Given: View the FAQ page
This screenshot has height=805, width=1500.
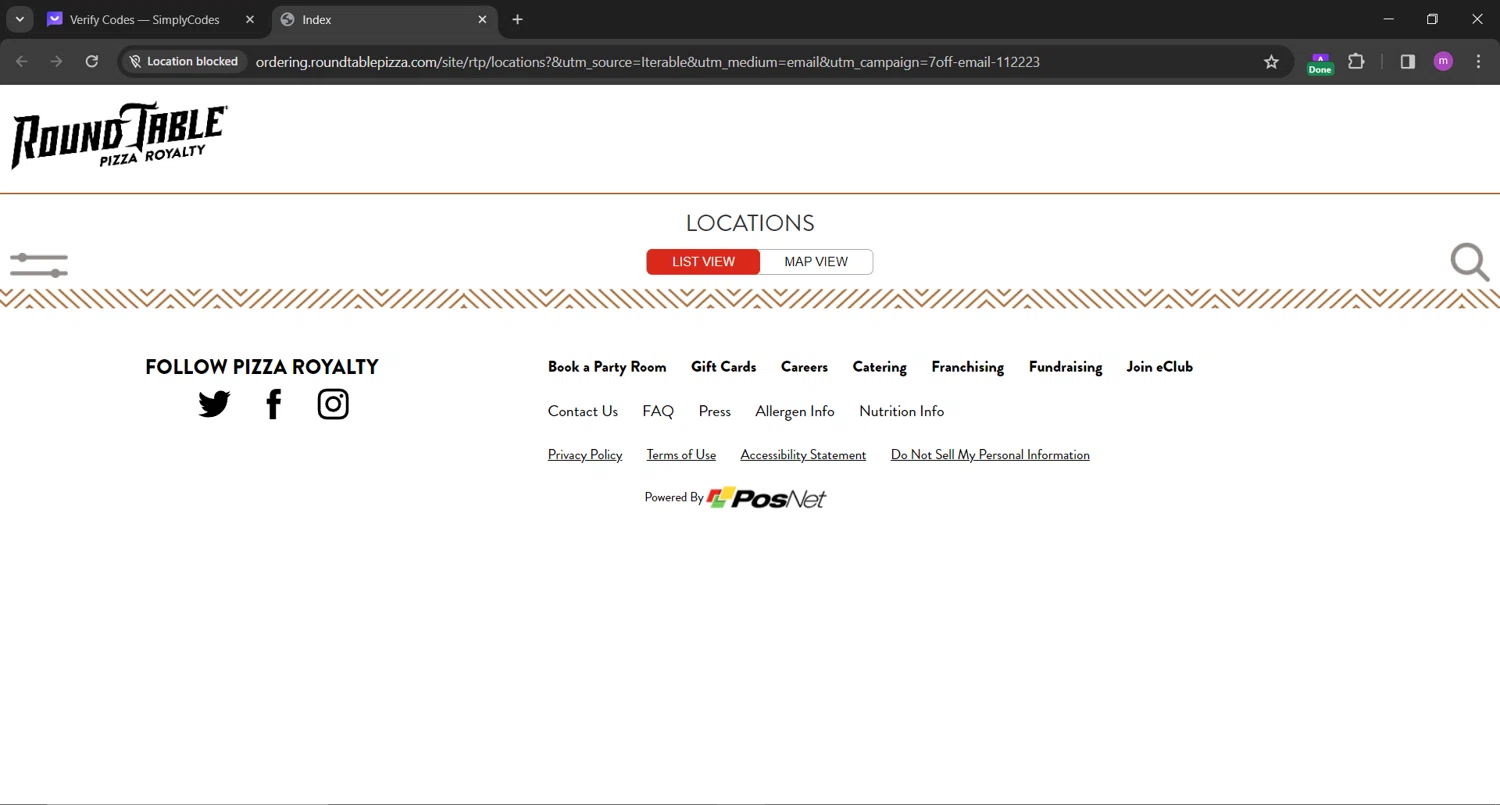Looking at the screenshot, I should pyautogui.click(x=658, y=411).
